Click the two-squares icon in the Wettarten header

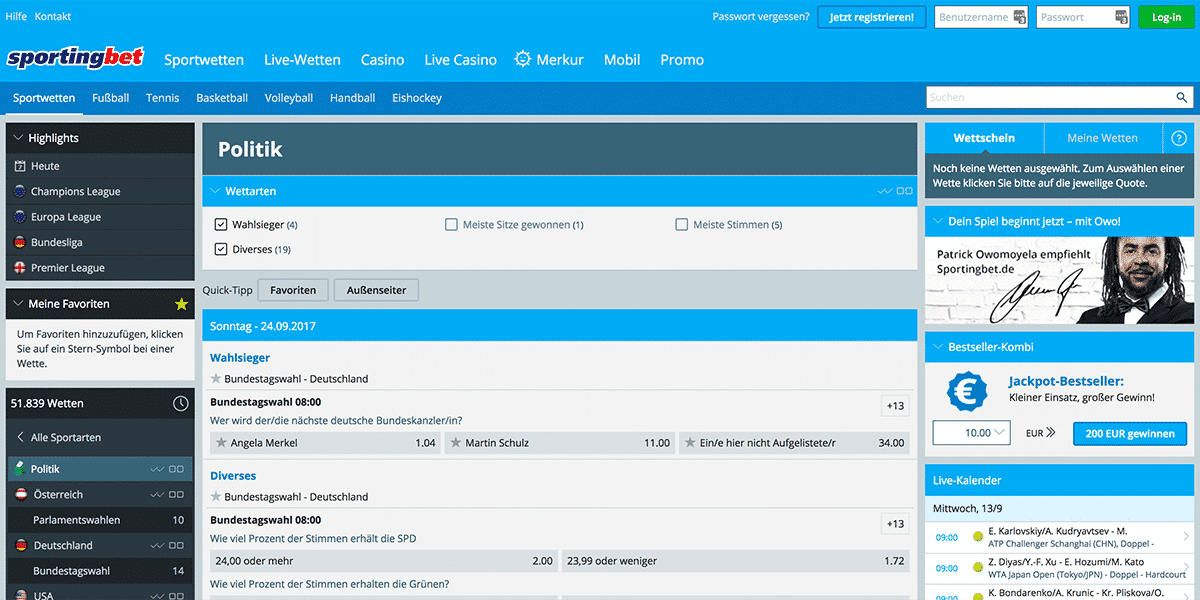pos(905,191)
